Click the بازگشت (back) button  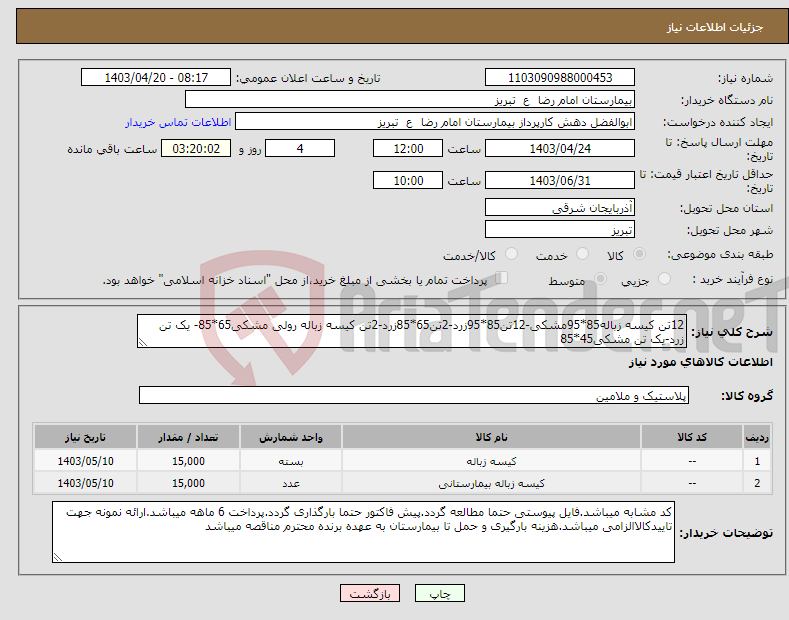tap(370, 593)
